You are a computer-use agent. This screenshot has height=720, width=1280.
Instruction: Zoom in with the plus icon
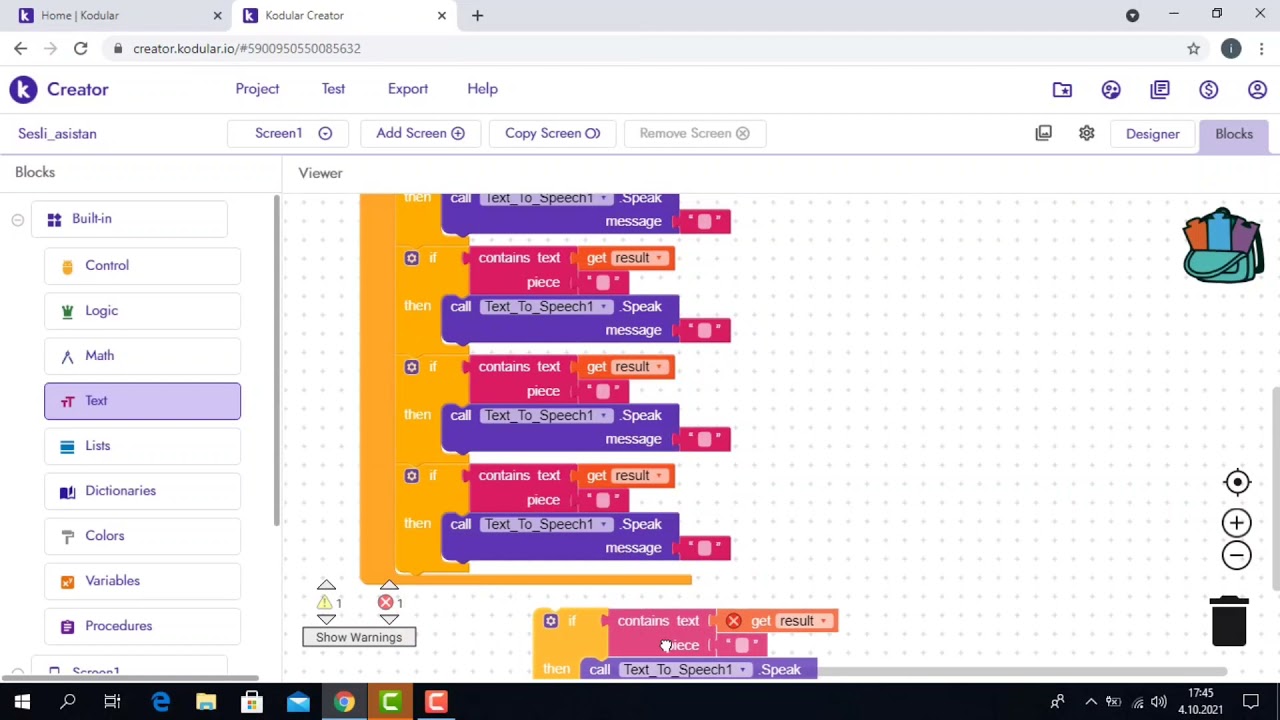pos(1237,523)
